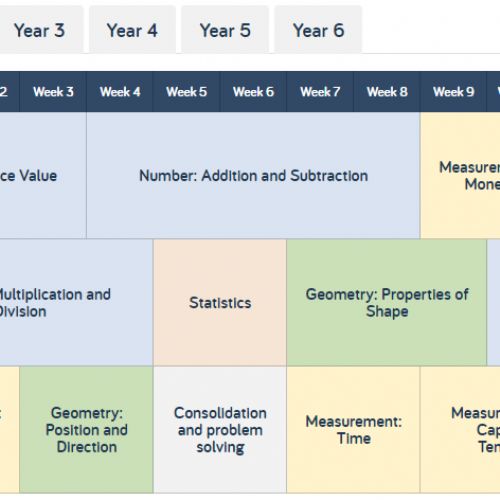Open Consolidation and problem solving block
500x500 pixels.
[220, 430]
